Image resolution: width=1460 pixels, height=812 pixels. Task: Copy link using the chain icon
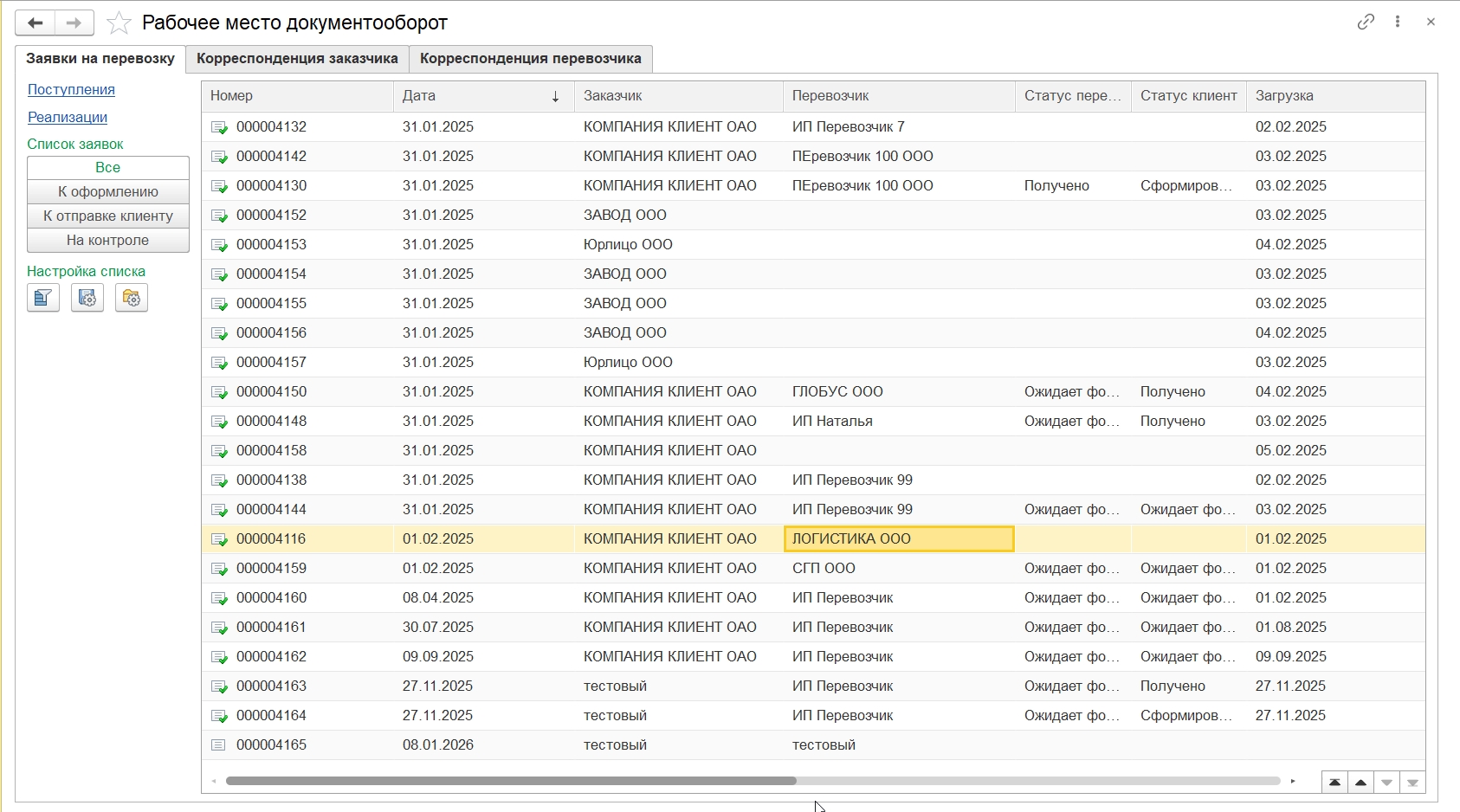pos(1366,22)
